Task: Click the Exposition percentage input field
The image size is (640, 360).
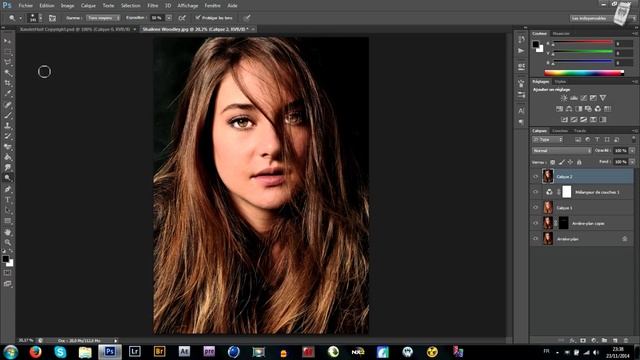Action: pos(157,18)
